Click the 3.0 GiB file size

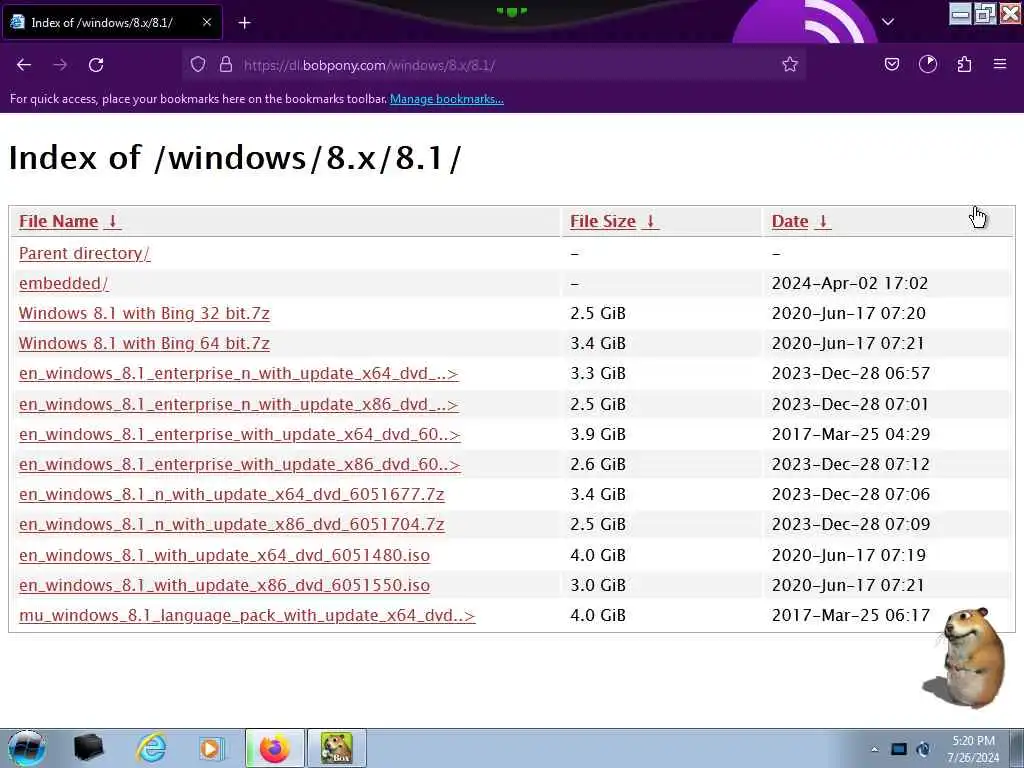pyautogui.click(x=598, y=585)
